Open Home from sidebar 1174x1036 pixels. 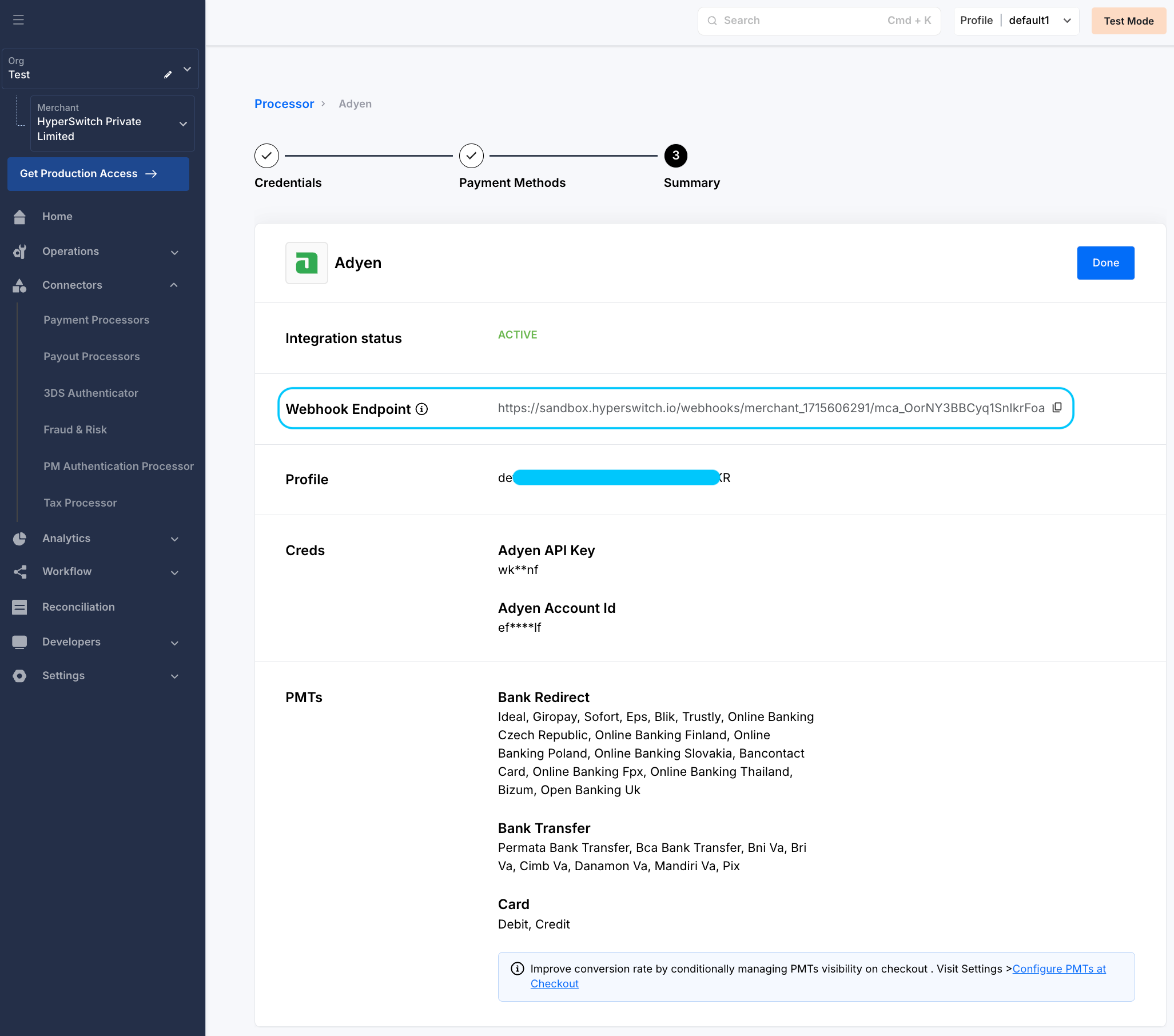(x=57, y=217)
